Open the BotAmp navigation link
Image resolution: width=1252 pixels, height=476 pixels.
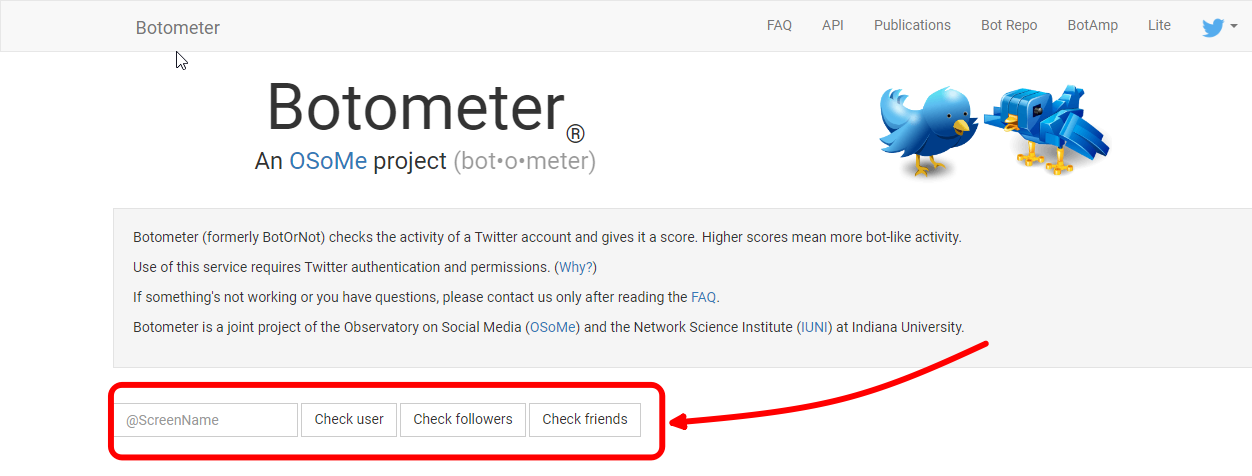click(1092, 26)
